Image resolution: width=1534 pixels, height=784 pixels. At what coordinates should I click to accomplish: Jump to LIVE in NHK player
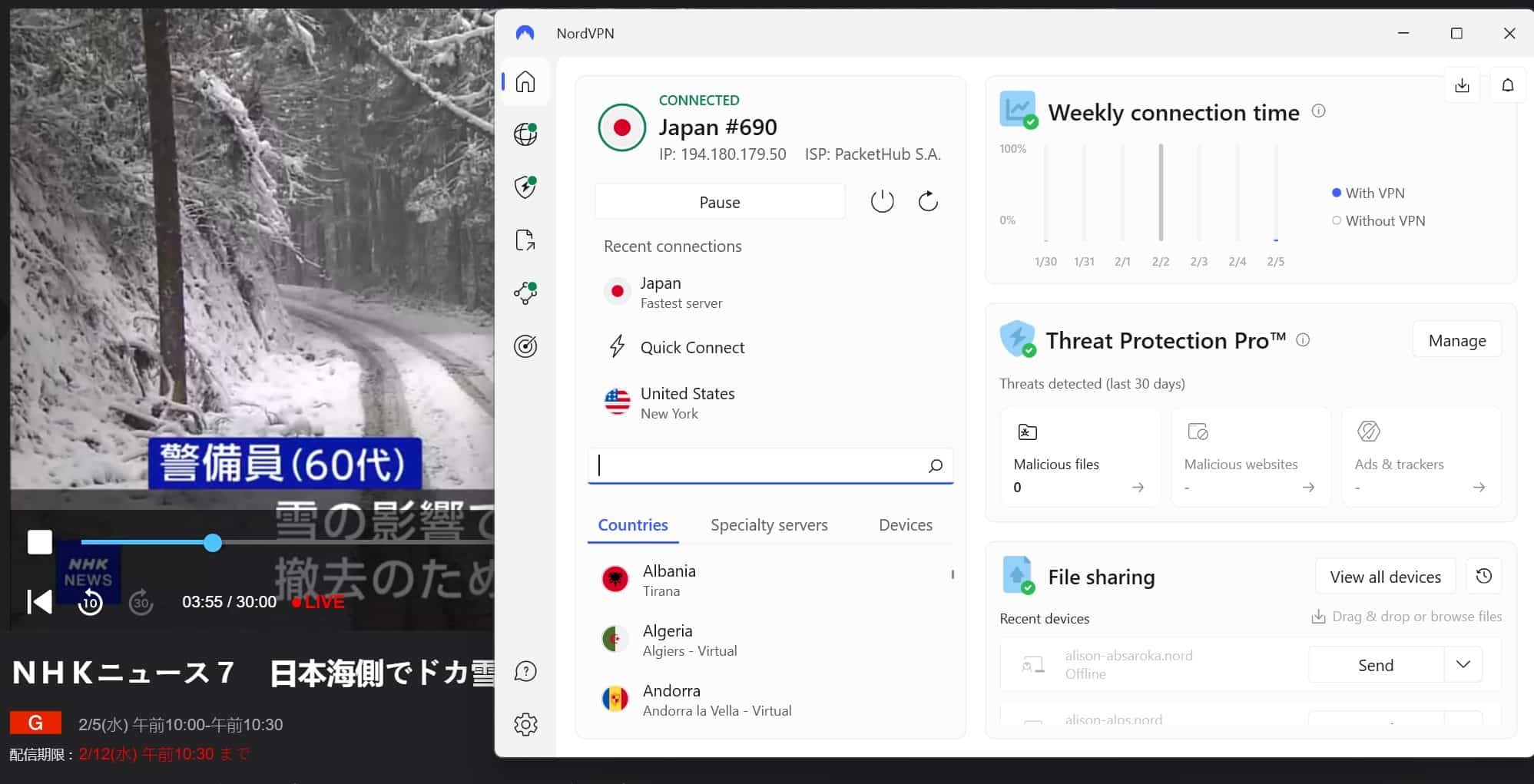(x=318, y=602)
